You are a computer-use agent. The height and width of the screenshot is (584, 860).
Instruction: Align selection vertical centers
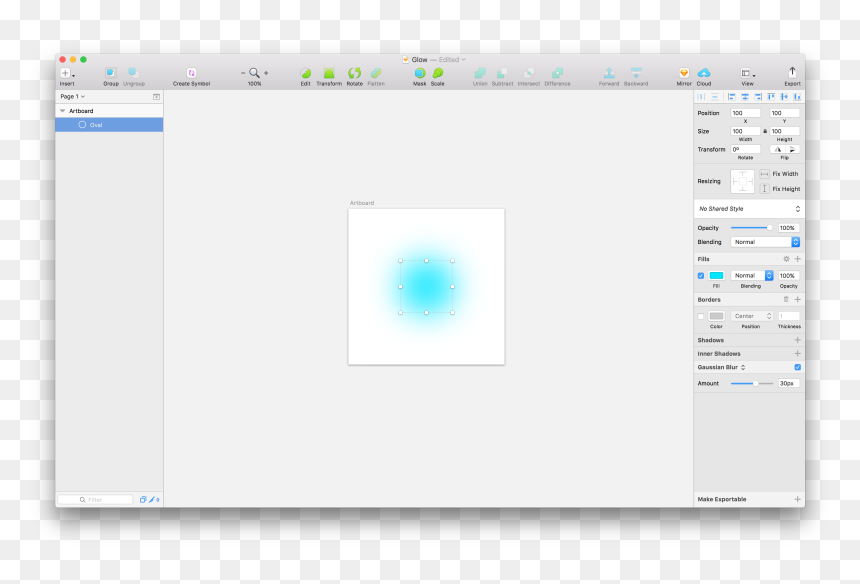pyautogui.click(x=784, y=97)
